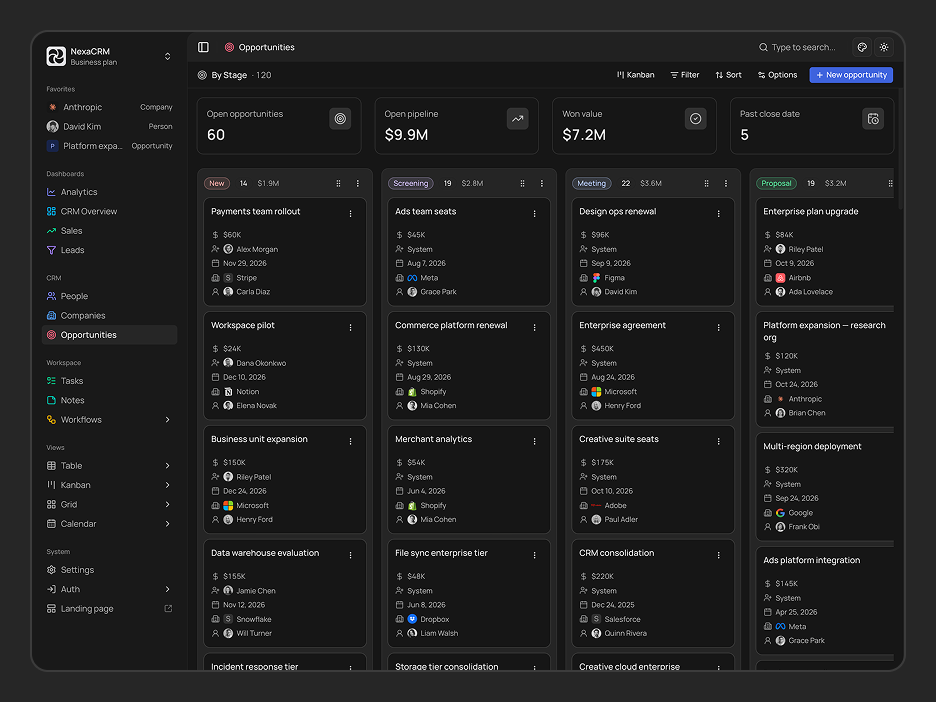Open Storage tier consolidation card

[x=469, y=663]
